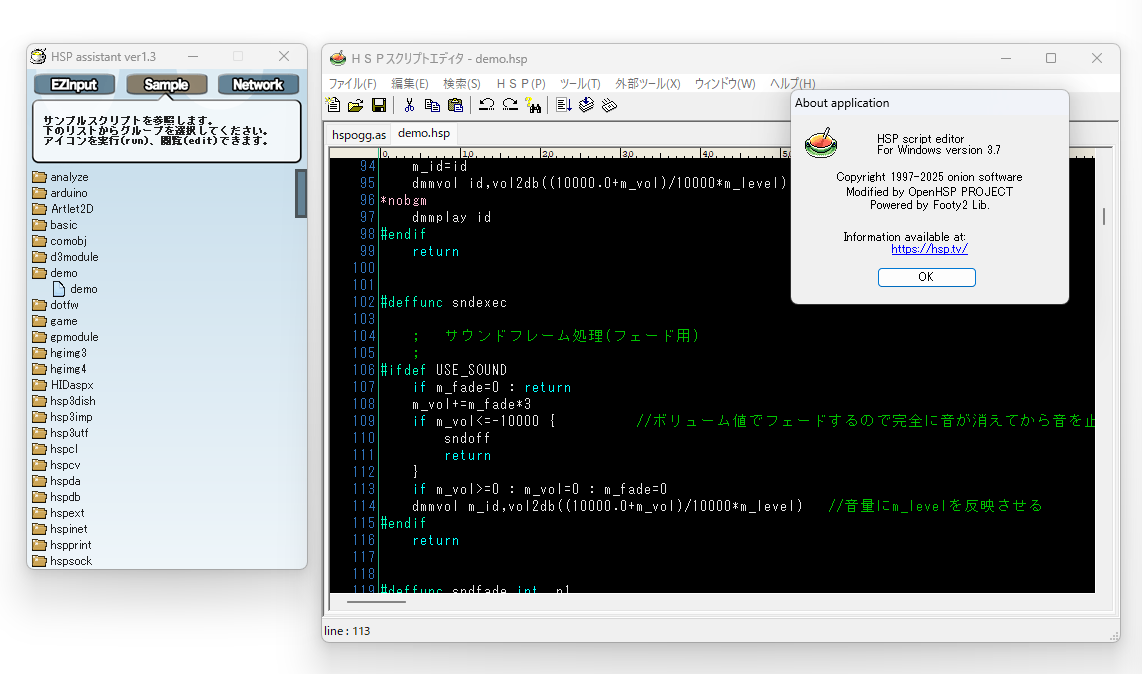Expand the hgimg3 sample folder
The image size is (1142, 674).
(60, 353)
